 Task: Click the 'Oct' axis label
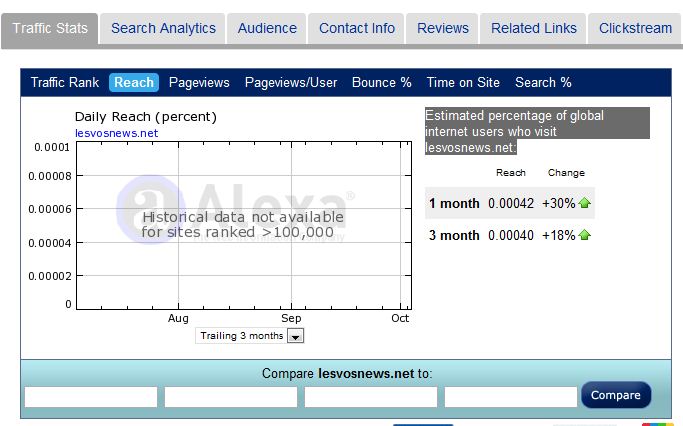point(400,318)
